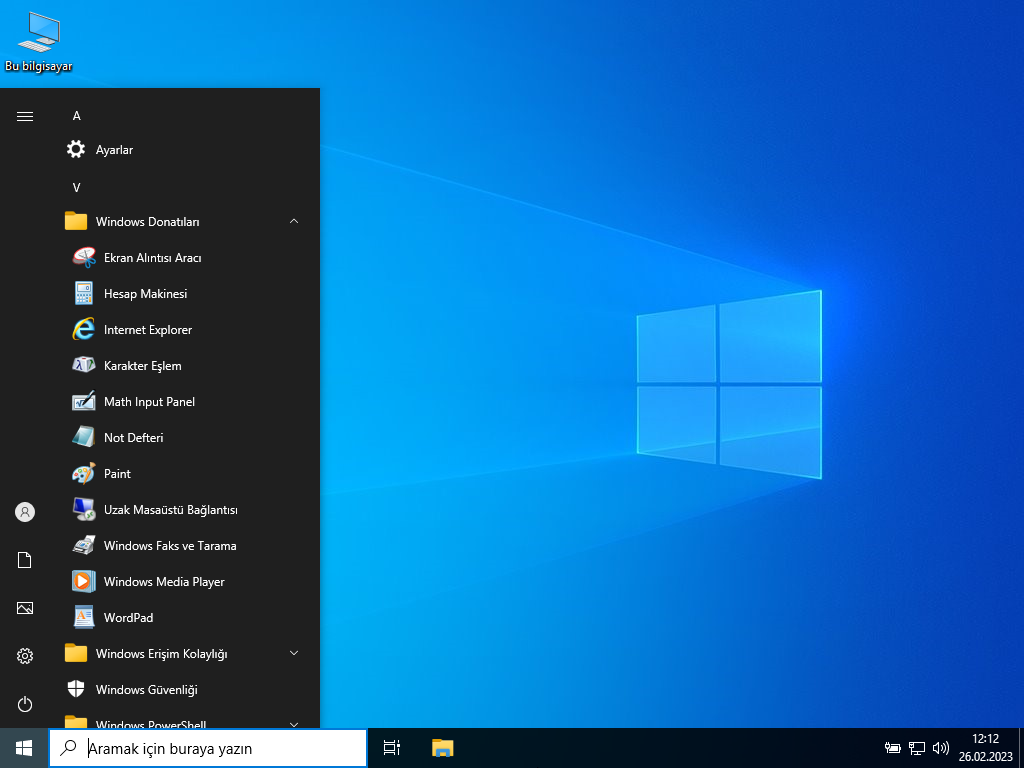
Task: Open Karakter Eşlem icon
Action: pos(84,365)
